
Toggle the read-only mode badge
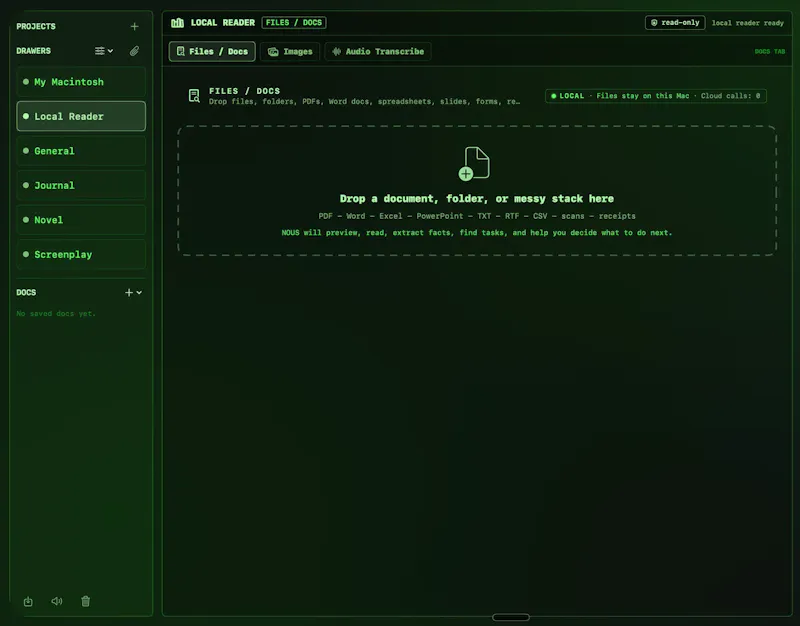(675, 23)
